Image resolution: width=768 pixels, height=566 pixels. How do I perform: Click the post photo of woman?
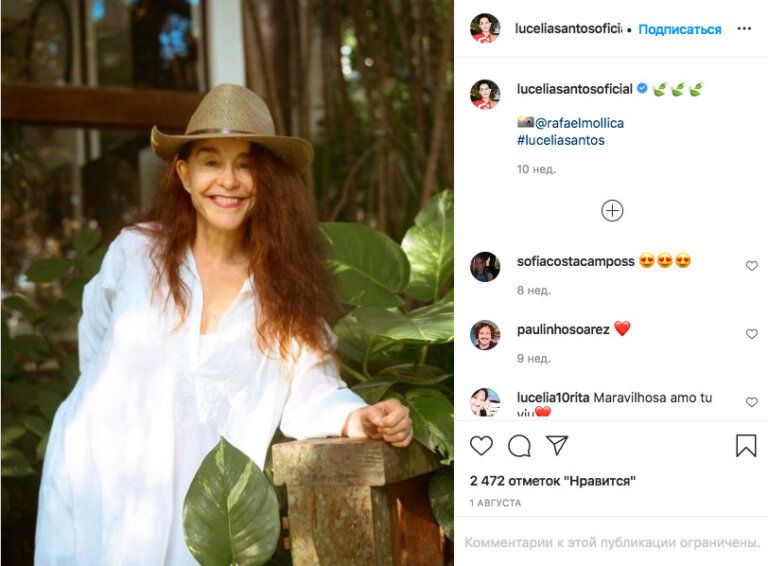pyautogui.click(x=227, y=283)
